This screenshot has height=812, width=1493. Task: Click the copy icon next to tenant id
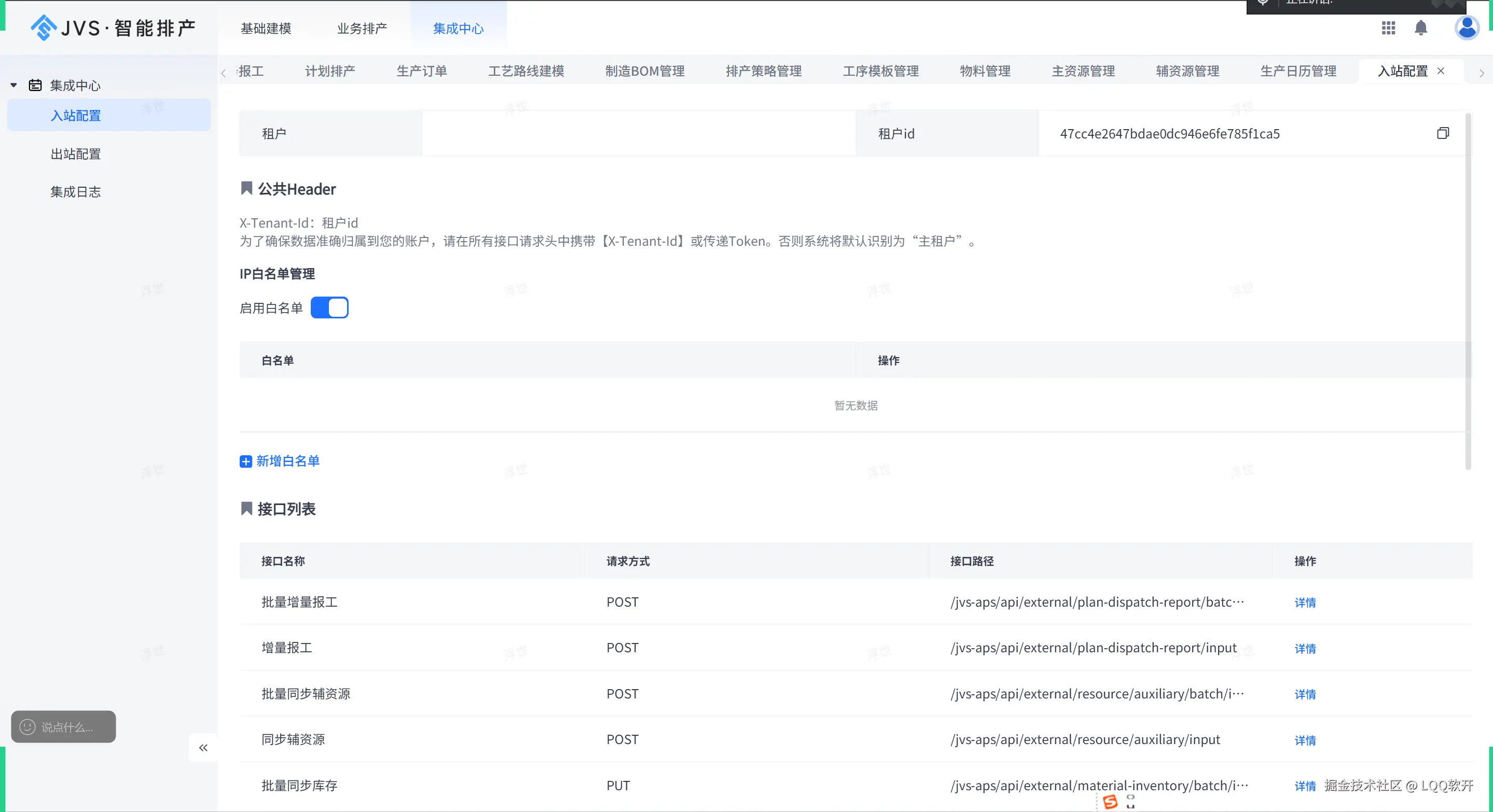click(1443, 133)
